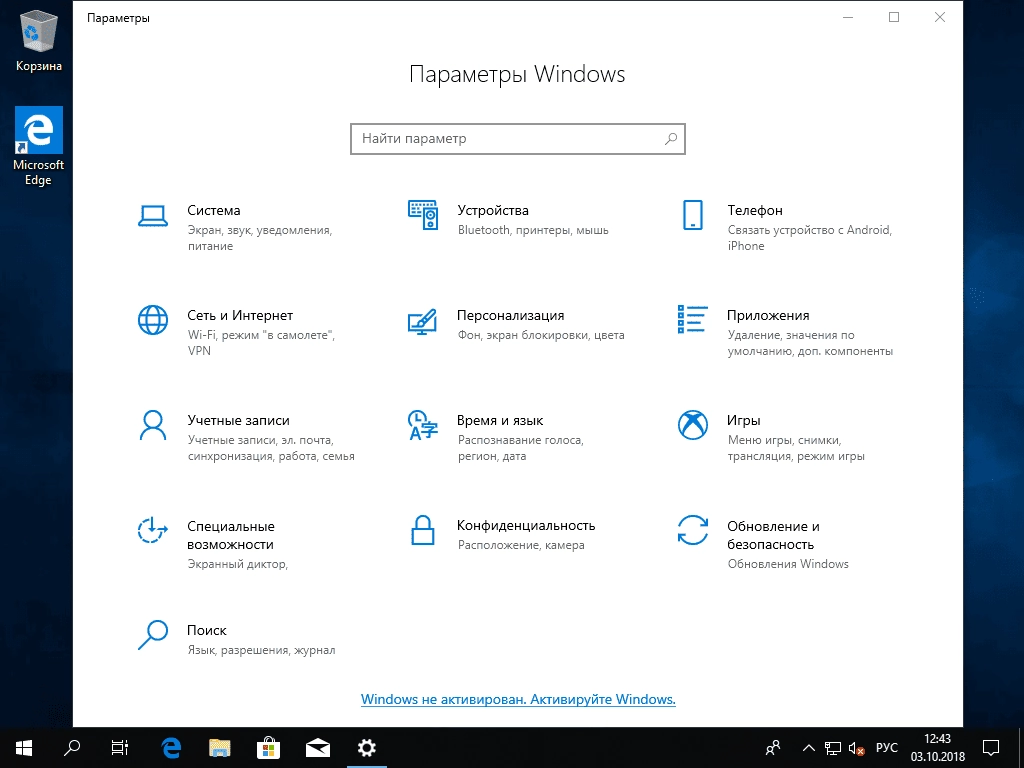The image size is (1024, 768).
Task: Open the Специальные возможности title
Action: (231, 535)
